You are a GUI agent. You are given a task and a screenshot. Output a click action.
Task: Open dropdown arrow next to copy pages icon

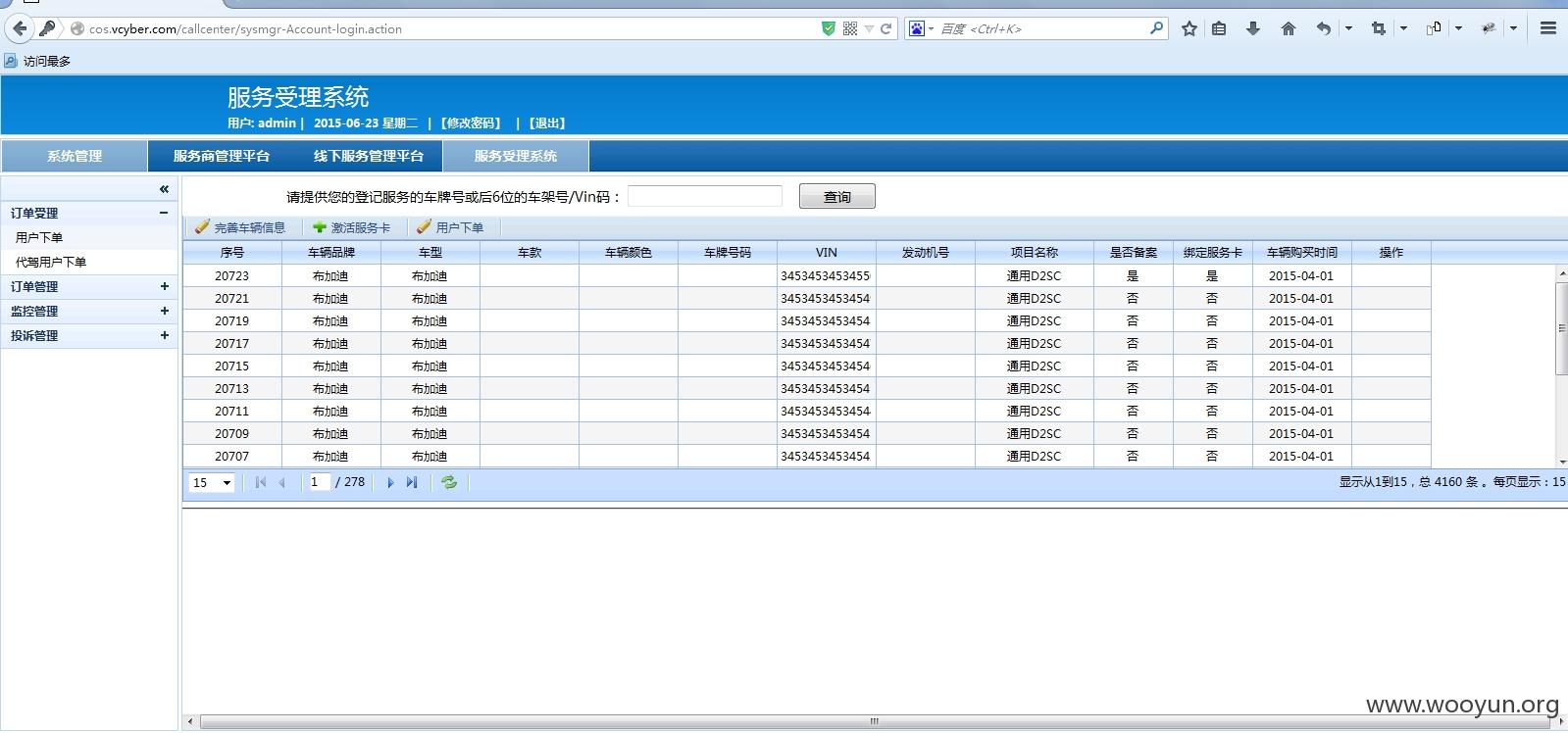click(x=1458, y=28)
